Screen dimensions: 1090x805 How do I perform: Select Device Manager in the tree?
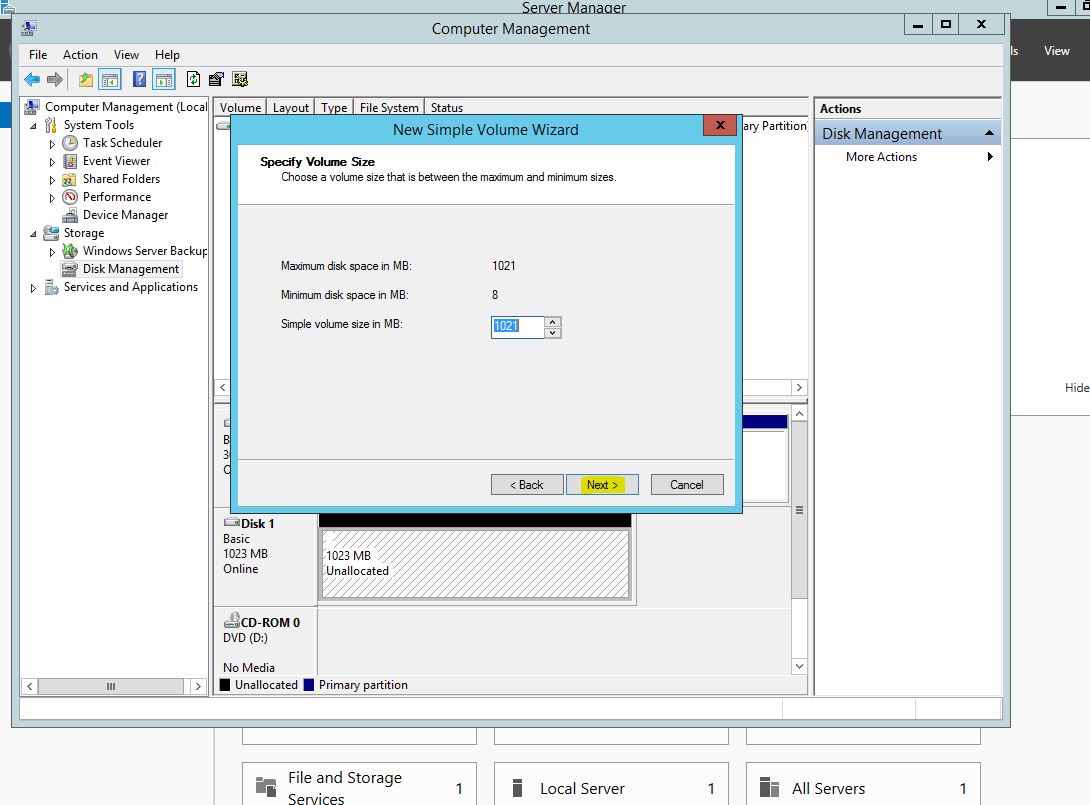click(x=125, y=215)
